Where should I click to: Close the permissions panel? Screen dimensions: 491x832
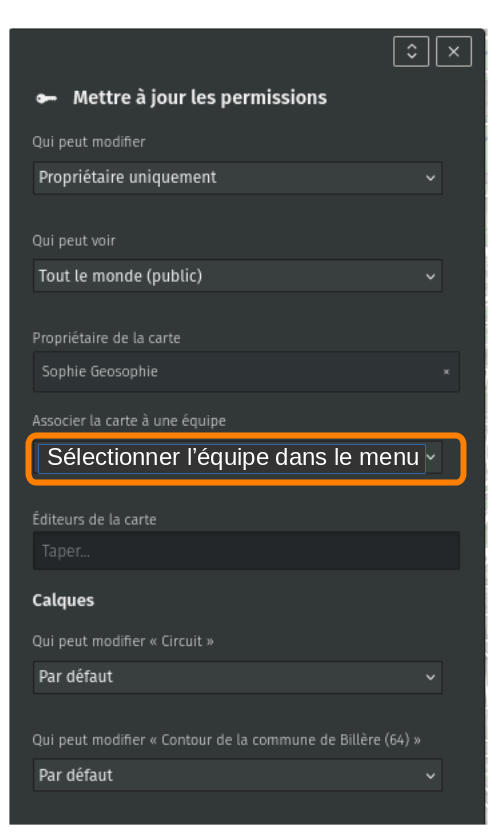point(453,51)
